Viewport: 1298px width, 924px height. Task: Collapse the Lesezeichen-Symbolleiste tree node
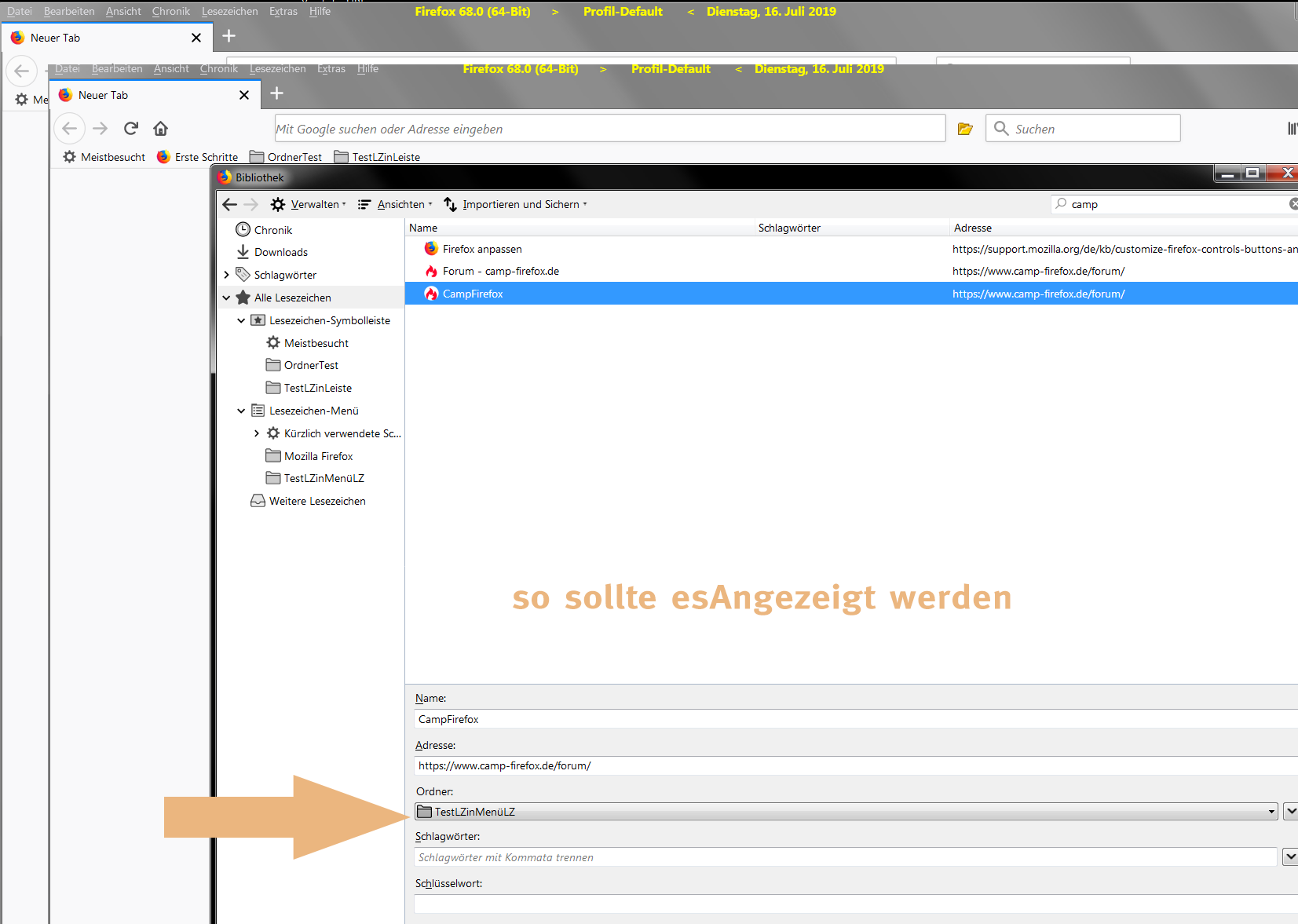pos(241,320)
